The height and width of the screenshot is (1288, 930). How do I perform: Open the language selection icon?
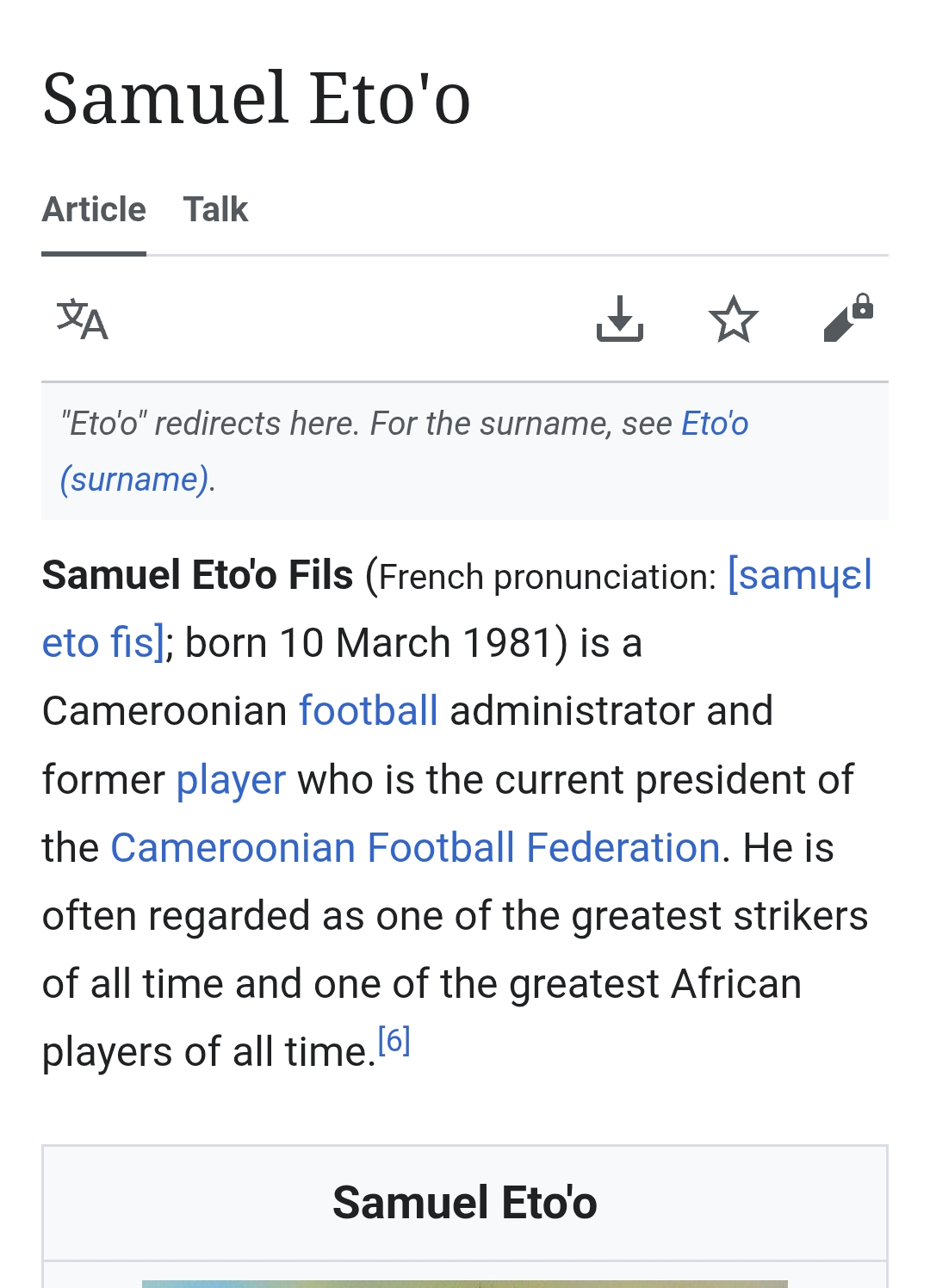point(82,319)
